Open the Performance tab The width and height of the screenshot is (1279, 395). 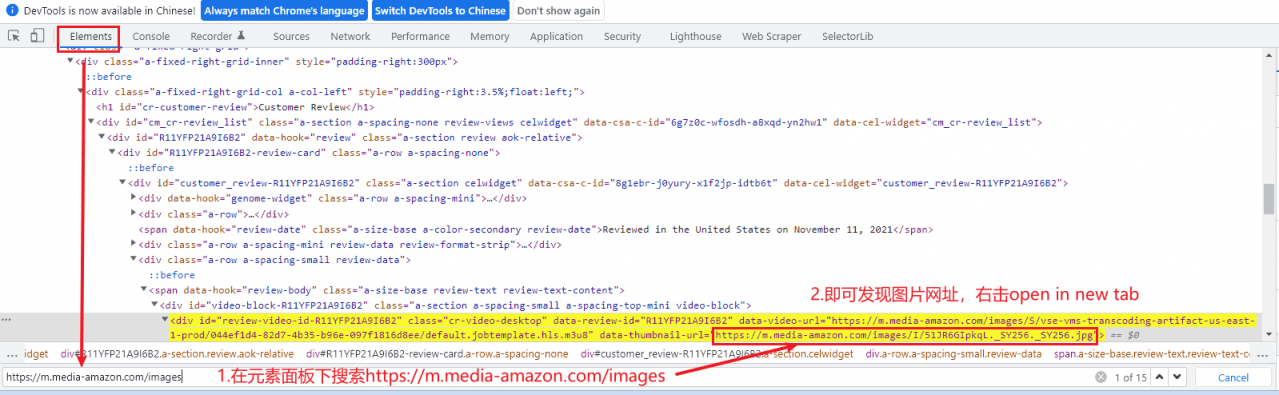(420, 36)
